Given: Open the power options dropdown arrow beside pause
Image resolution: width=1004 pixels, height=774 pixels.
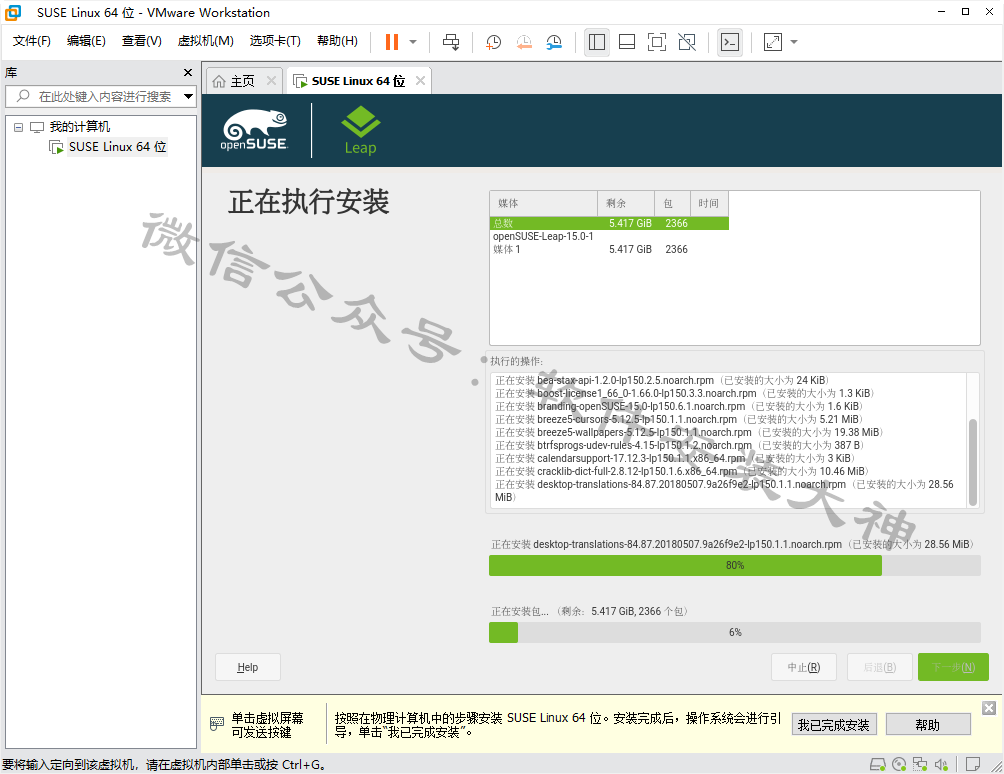Looking at the screenshot, I should [x=413, y=42].
